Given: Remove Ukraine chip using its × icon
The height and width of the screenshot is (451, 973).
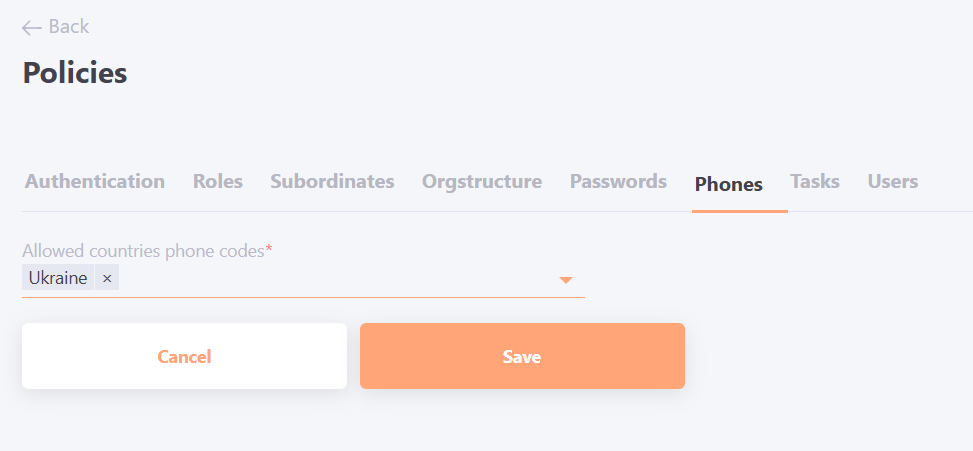Looking at the screenshot, I should (x=107, y=279).
